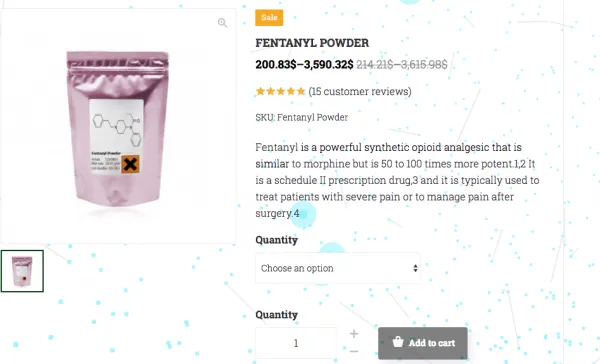Click the SKU text line
Image resolution: width=600 pixels, height=364 pixels.
302,117
